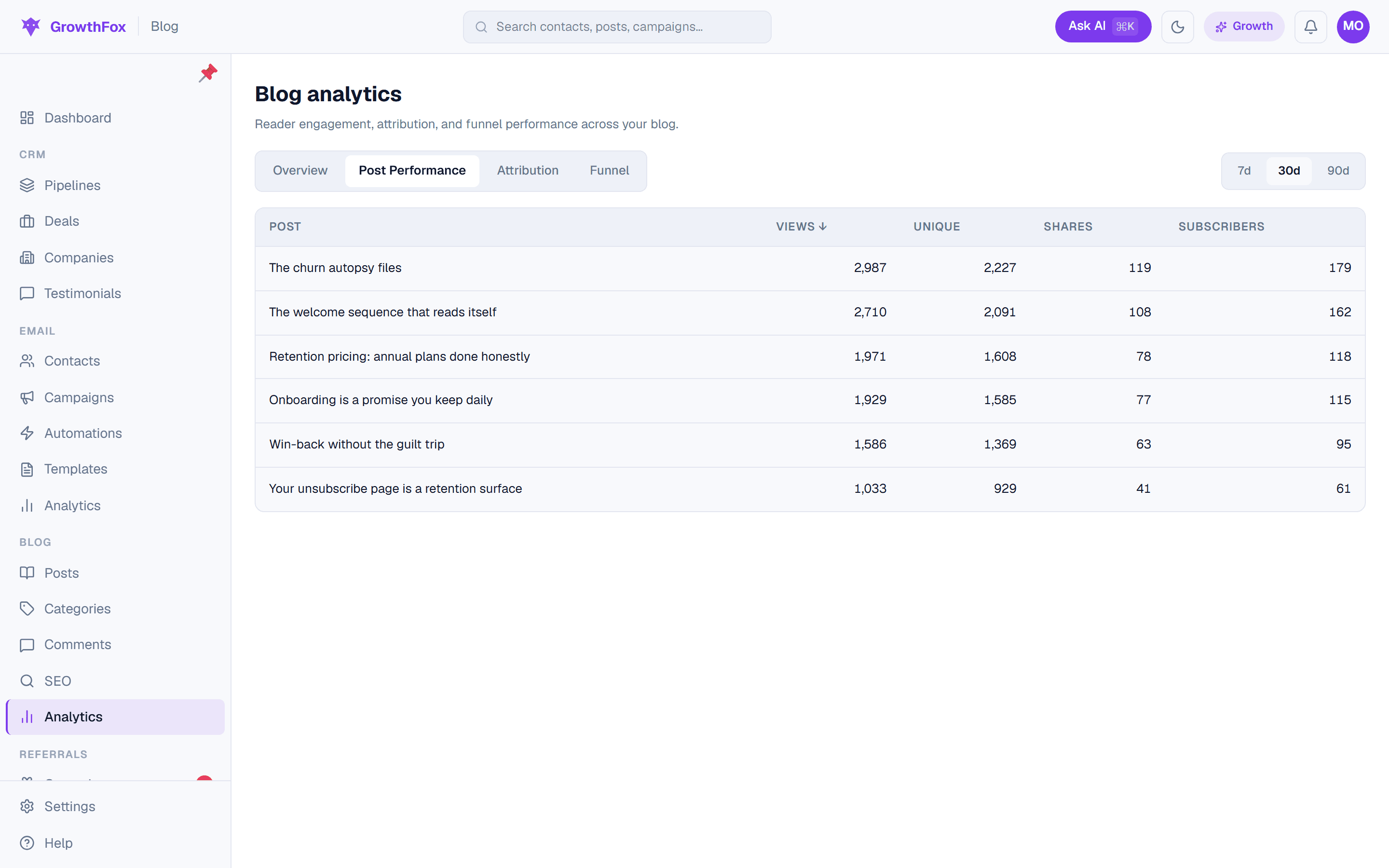Click the search magnifier icon in the search bar
This screenshot has height=868, width=1389.
click(x=481, y=27)
